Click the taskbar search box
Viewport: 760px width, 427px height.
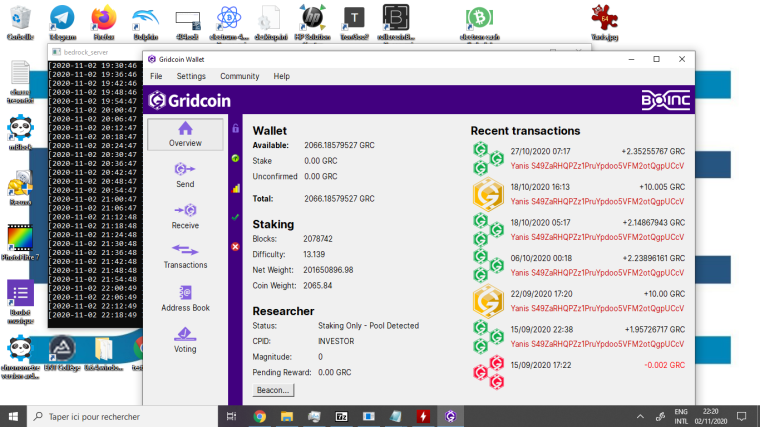123,416
